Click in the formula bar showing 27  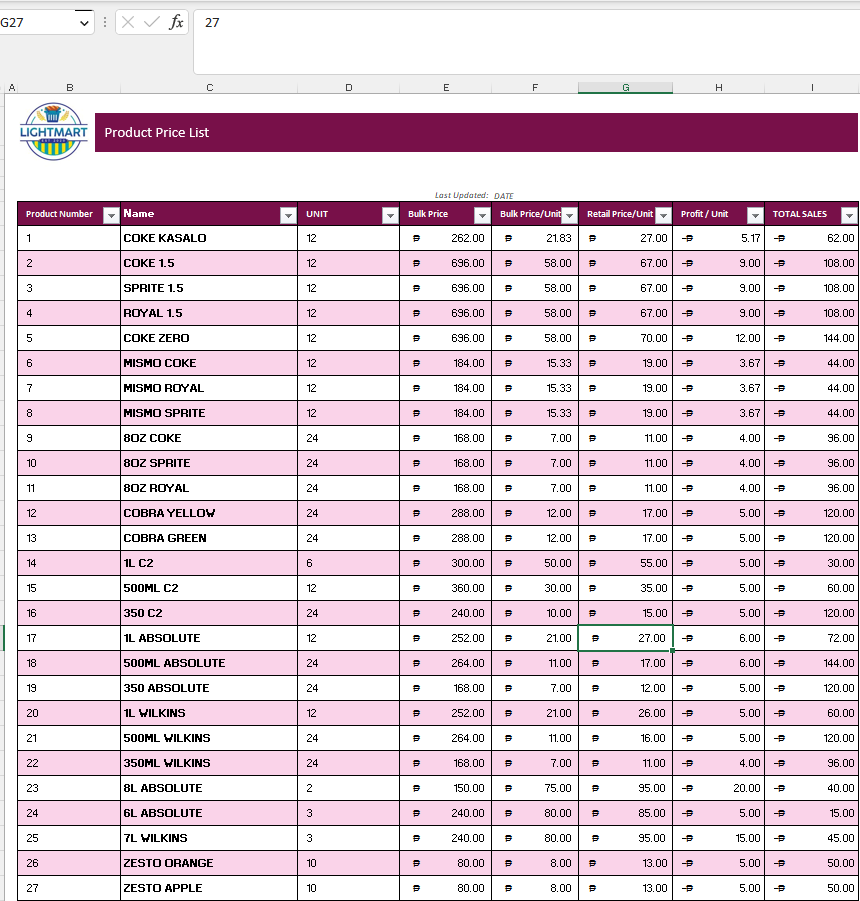click(526, 41)
